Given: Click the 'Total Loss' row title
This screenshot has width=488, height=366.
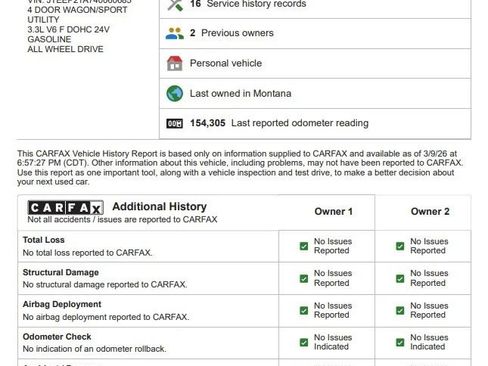Looking at the screenshot, I should [x=44, y=240].
